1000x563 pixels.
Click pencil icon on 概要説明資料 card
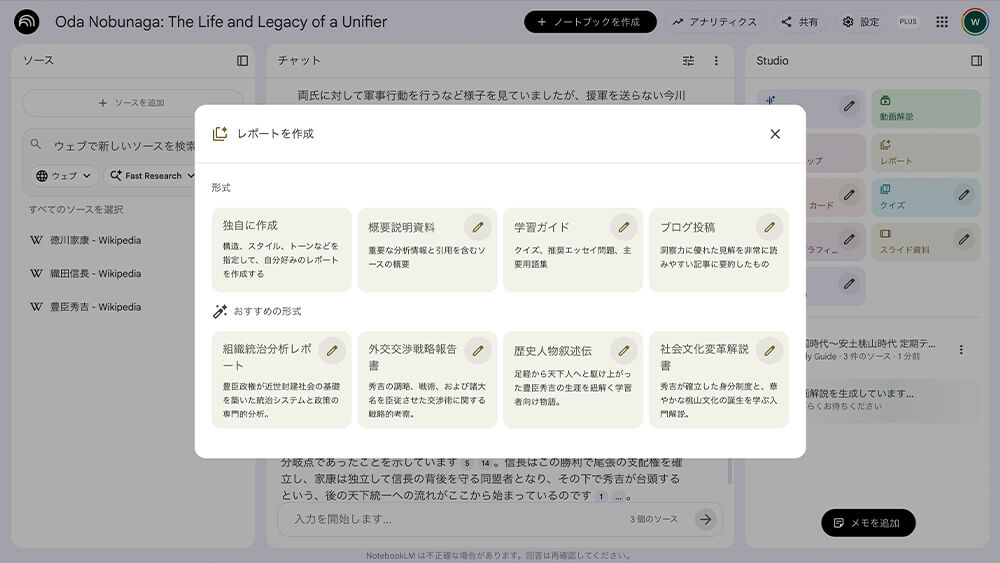coord(478,227)
